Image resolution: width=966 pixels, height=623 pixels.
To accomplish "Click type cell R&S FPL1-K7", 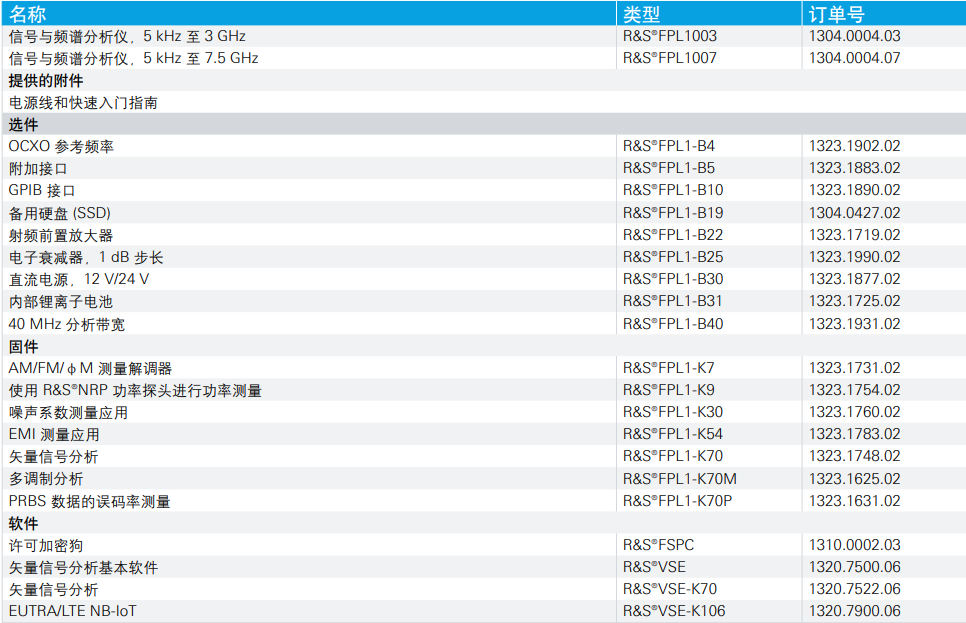I will [x=668, y=369].
